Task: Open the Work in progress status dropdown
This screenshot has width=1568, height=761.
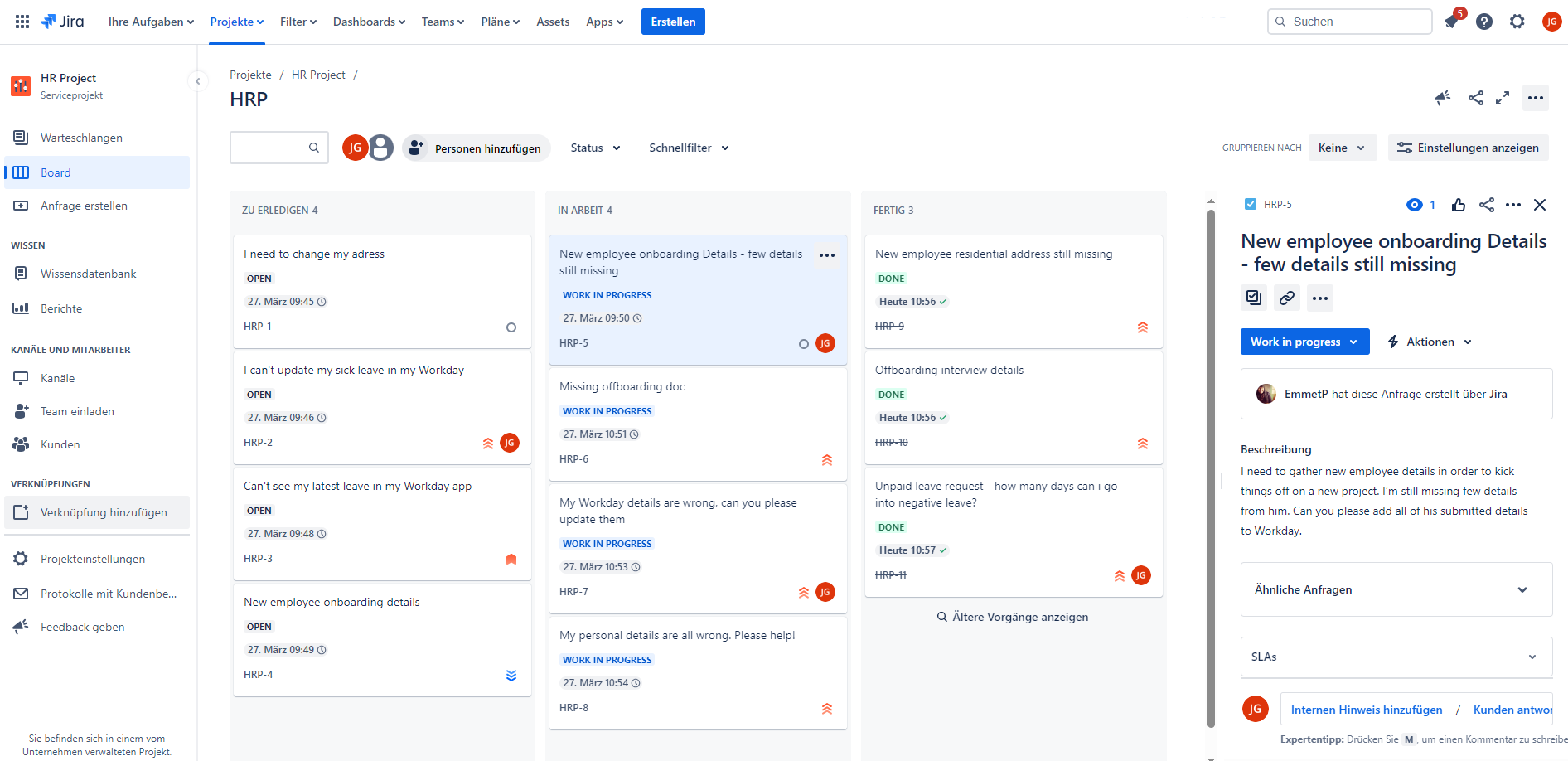Action: pos(1304,342)
